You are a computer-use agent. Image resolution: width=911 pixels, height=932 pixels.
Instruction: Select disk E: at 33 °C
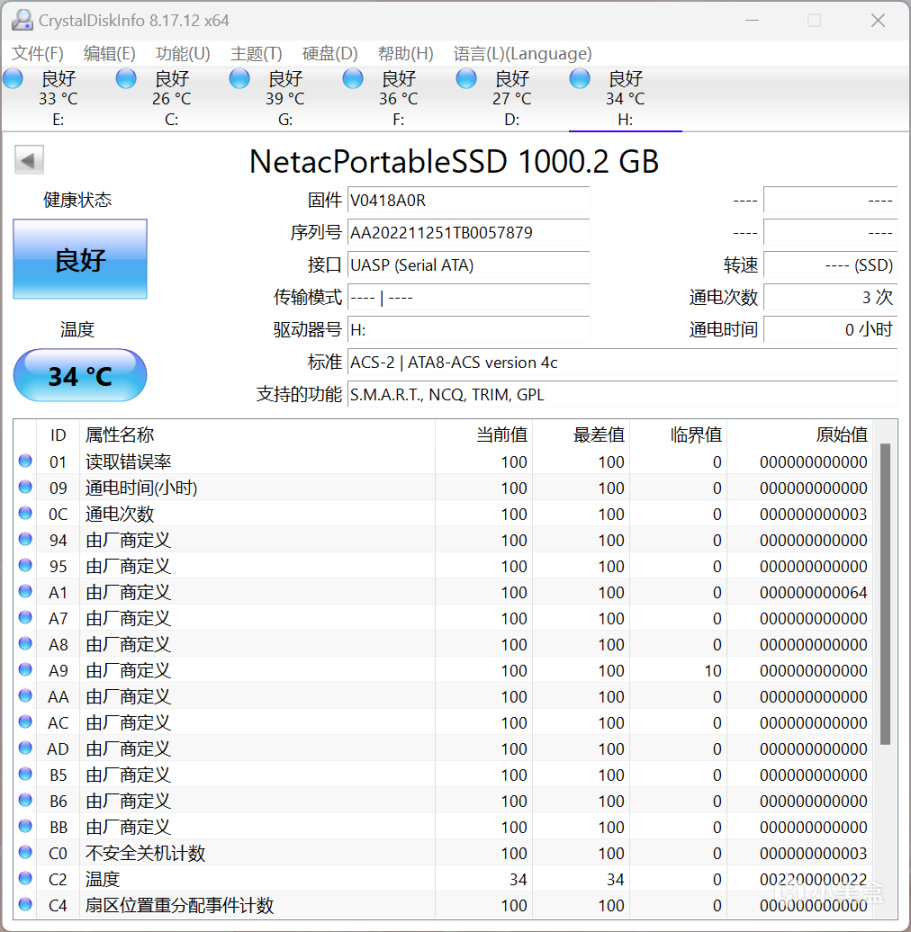58,98
